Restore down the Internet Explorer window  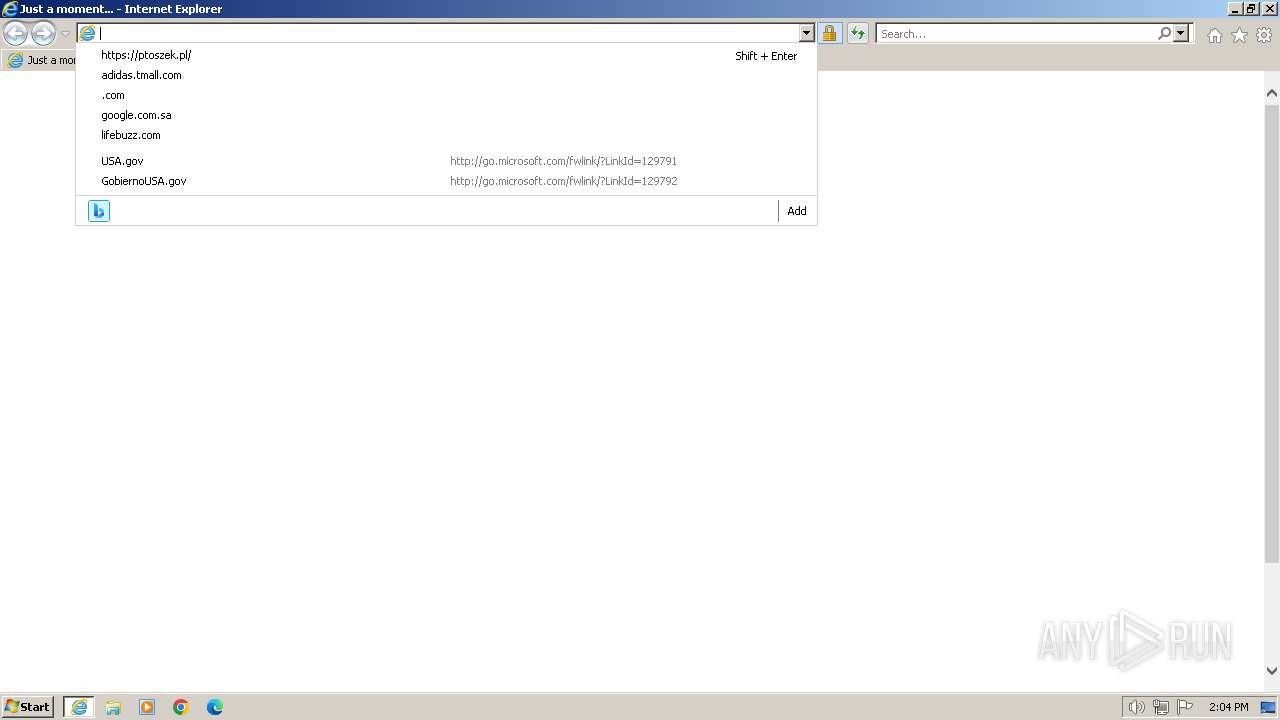[1251, 9]
